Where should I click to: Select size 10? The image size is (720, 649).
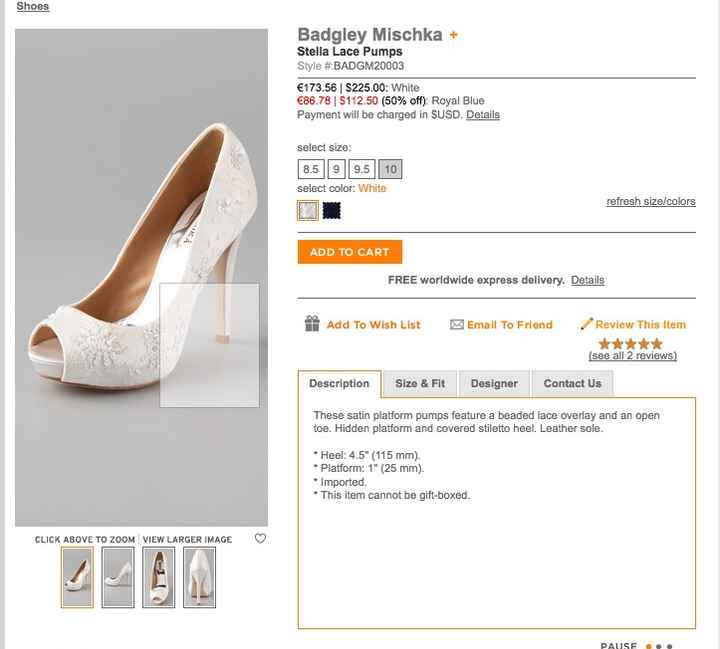(390, 169)
